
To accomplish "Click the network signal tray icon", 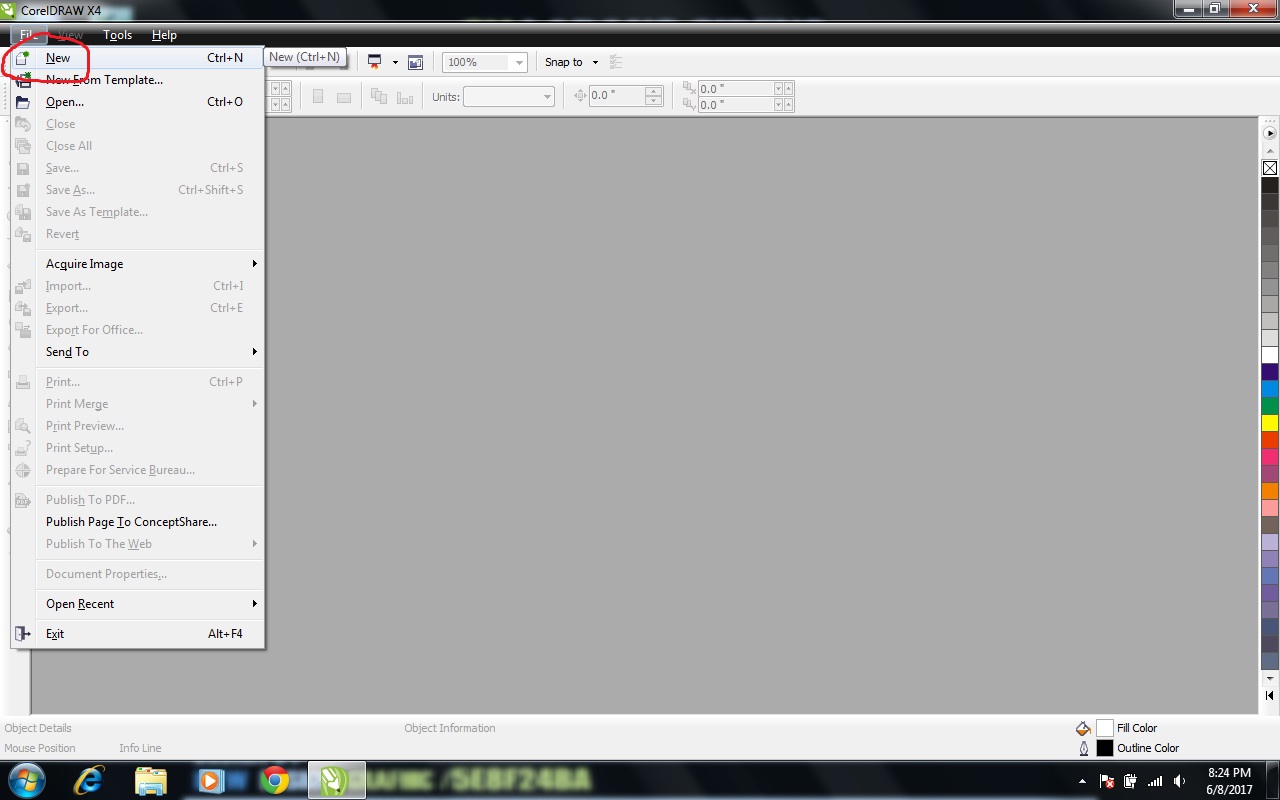I will click(x=1155, y=781).
